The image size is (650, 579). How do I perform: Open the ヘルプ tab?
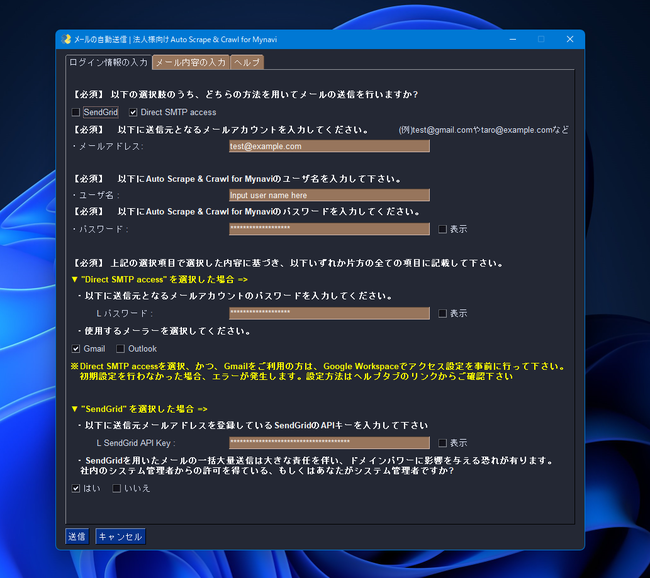pos(246,62)
